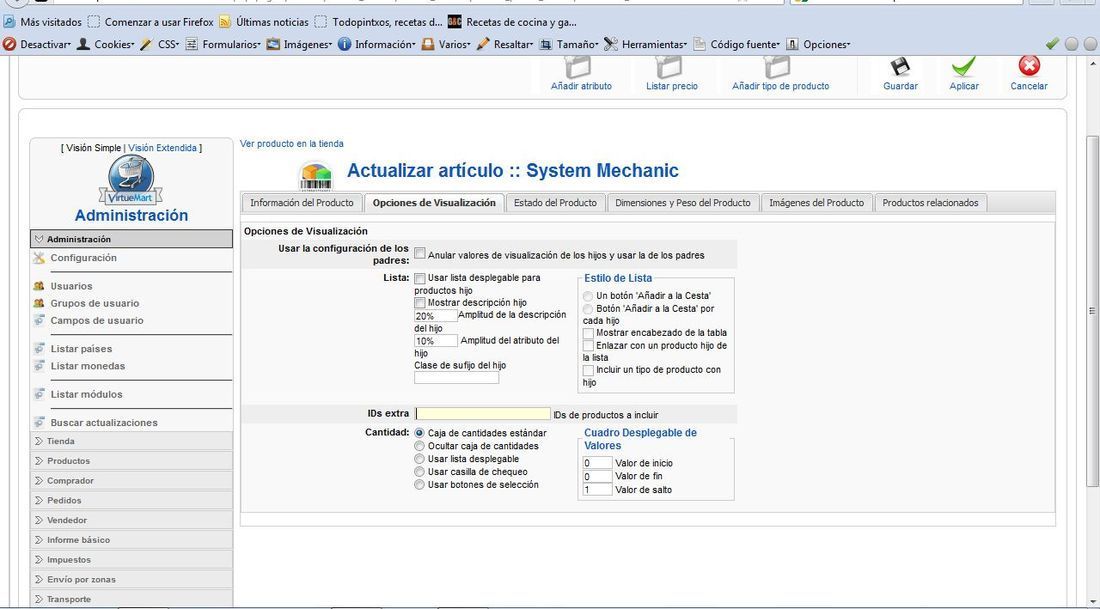This screenshot has height=609, width=1100.
Task: Click the Configuración tools icon in sidebar
Action: click(x=39, y=258)
